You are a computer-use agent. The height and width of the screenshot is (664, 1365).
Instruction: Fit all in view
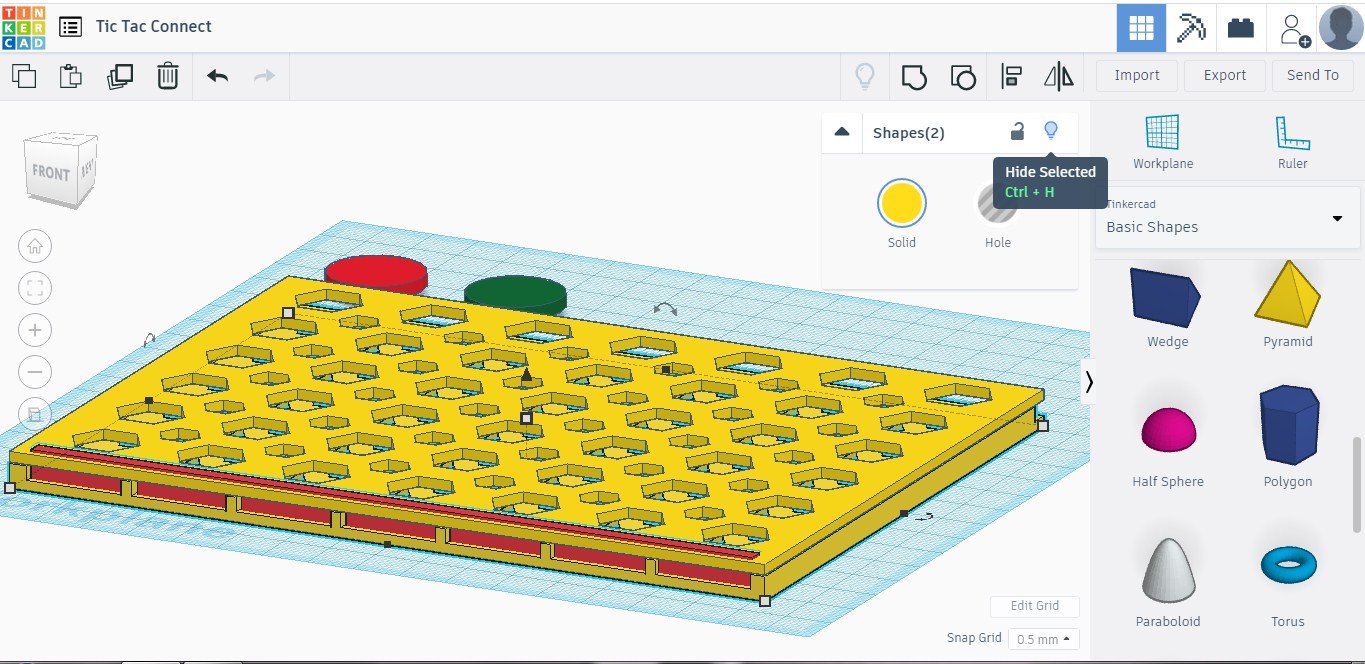point(35,289)
